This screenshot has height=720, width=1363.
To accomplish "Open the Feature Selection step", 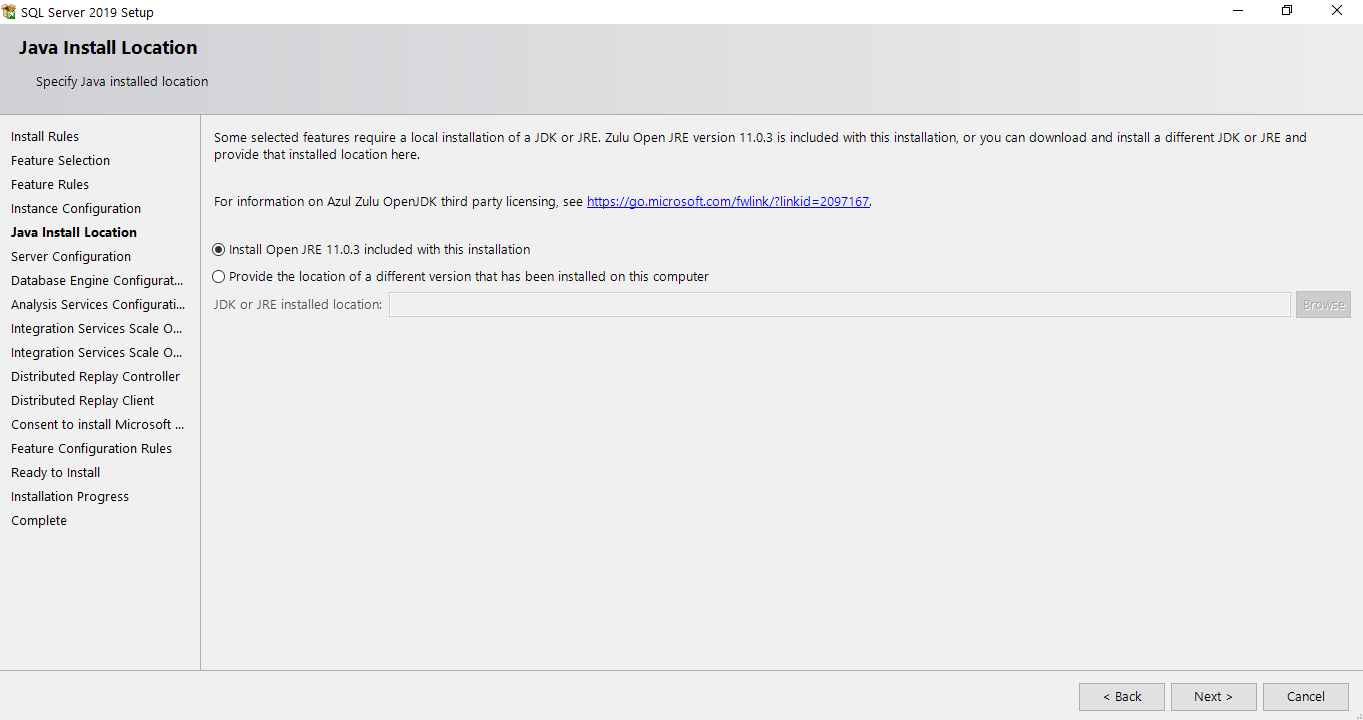I will pyautogui.click(x=60, y=161).
